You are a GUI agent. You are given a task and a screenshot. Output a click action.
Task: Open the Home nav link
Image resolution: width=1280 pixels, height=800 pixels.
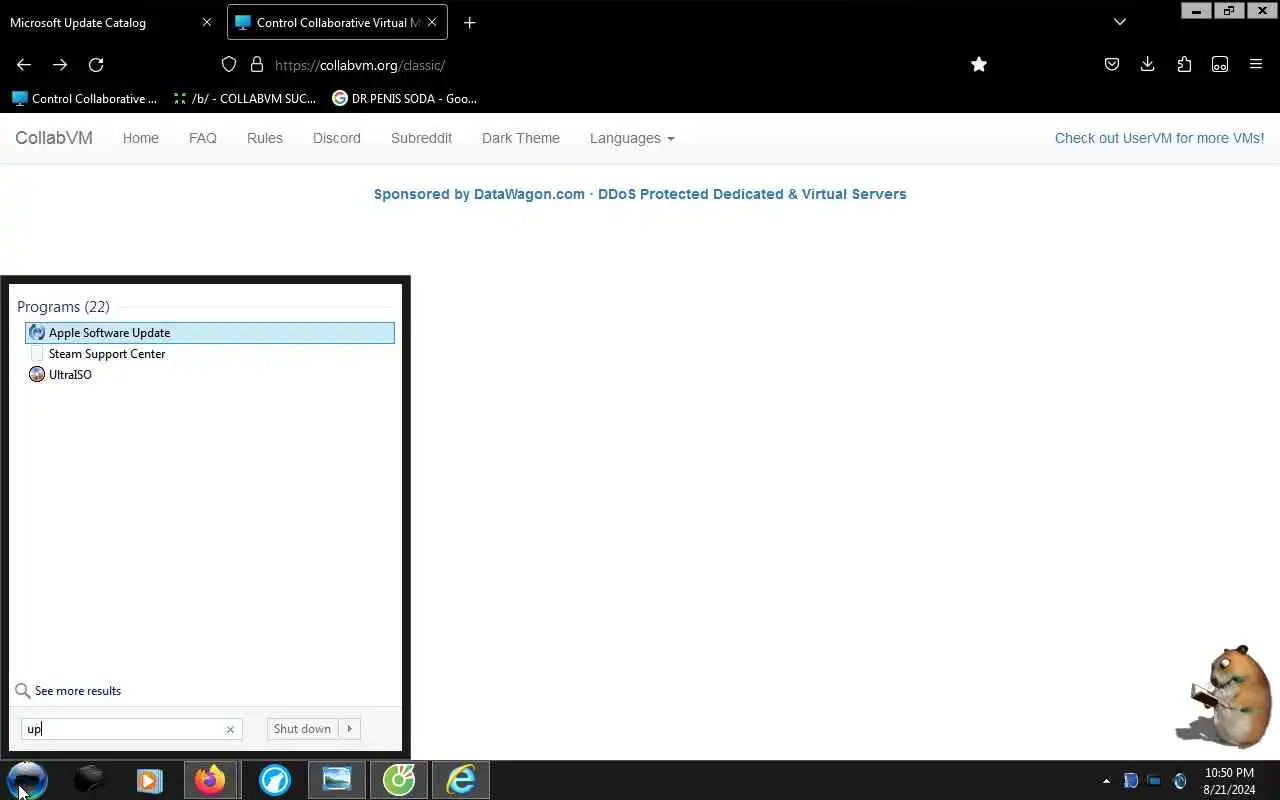click(x=141, y=138)
